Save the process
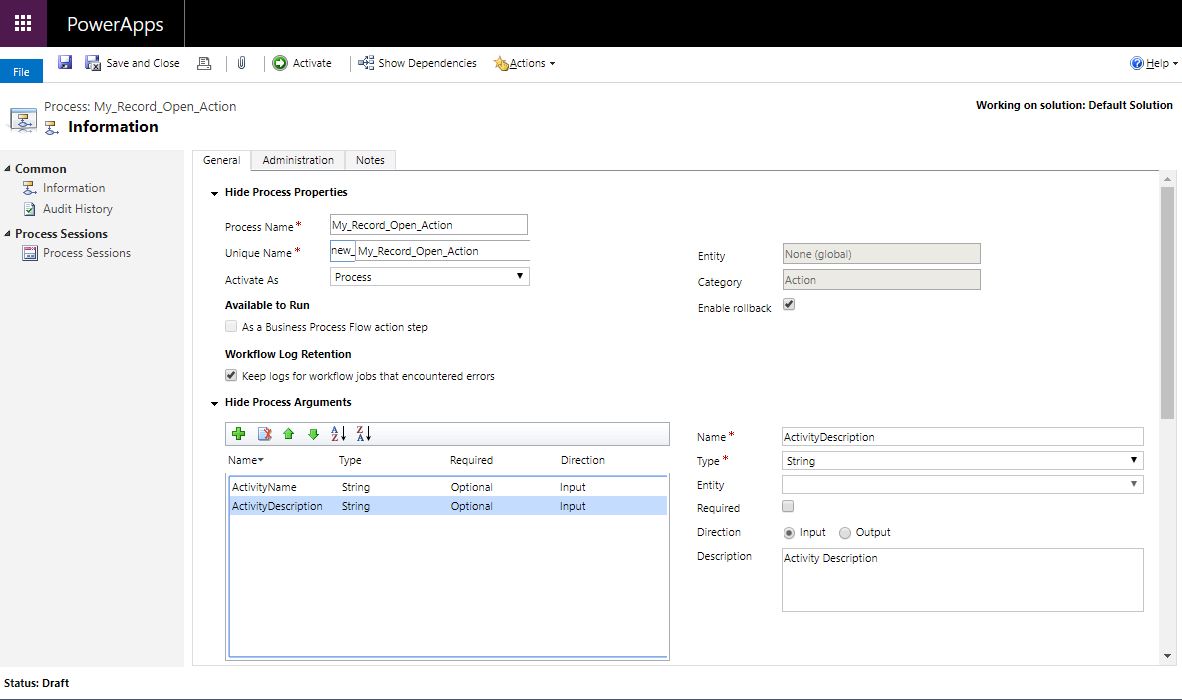 click(64, 62)
